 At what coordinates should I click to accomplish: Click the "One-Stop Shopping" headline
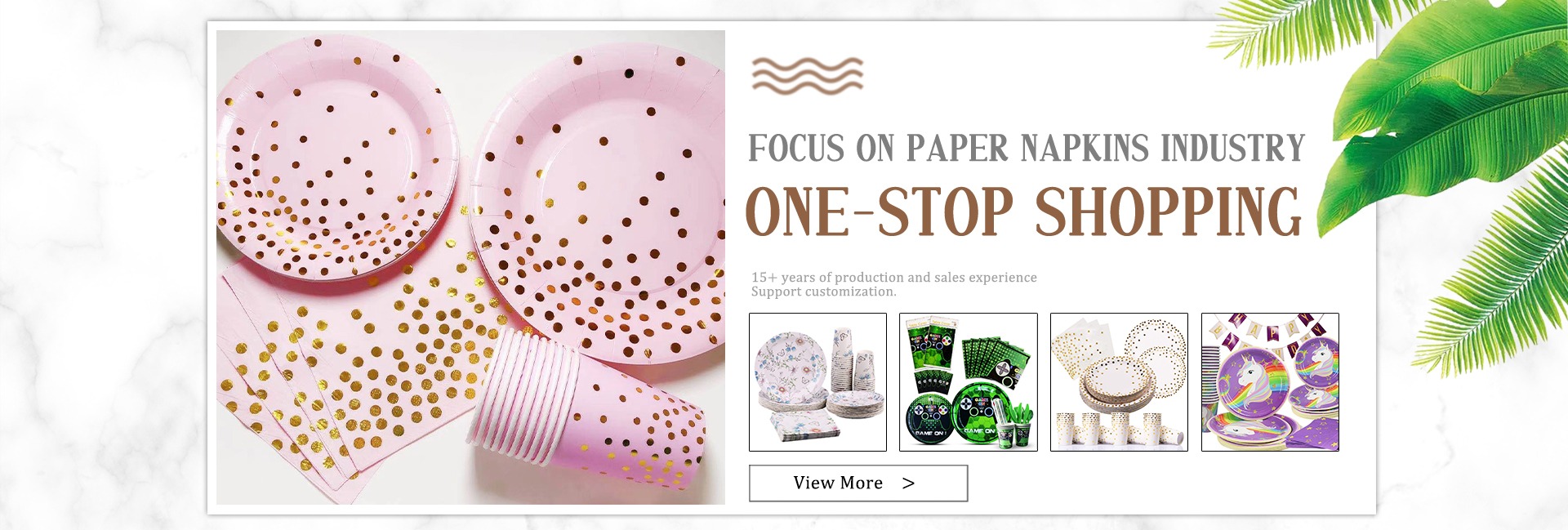tap(1023, 212)
